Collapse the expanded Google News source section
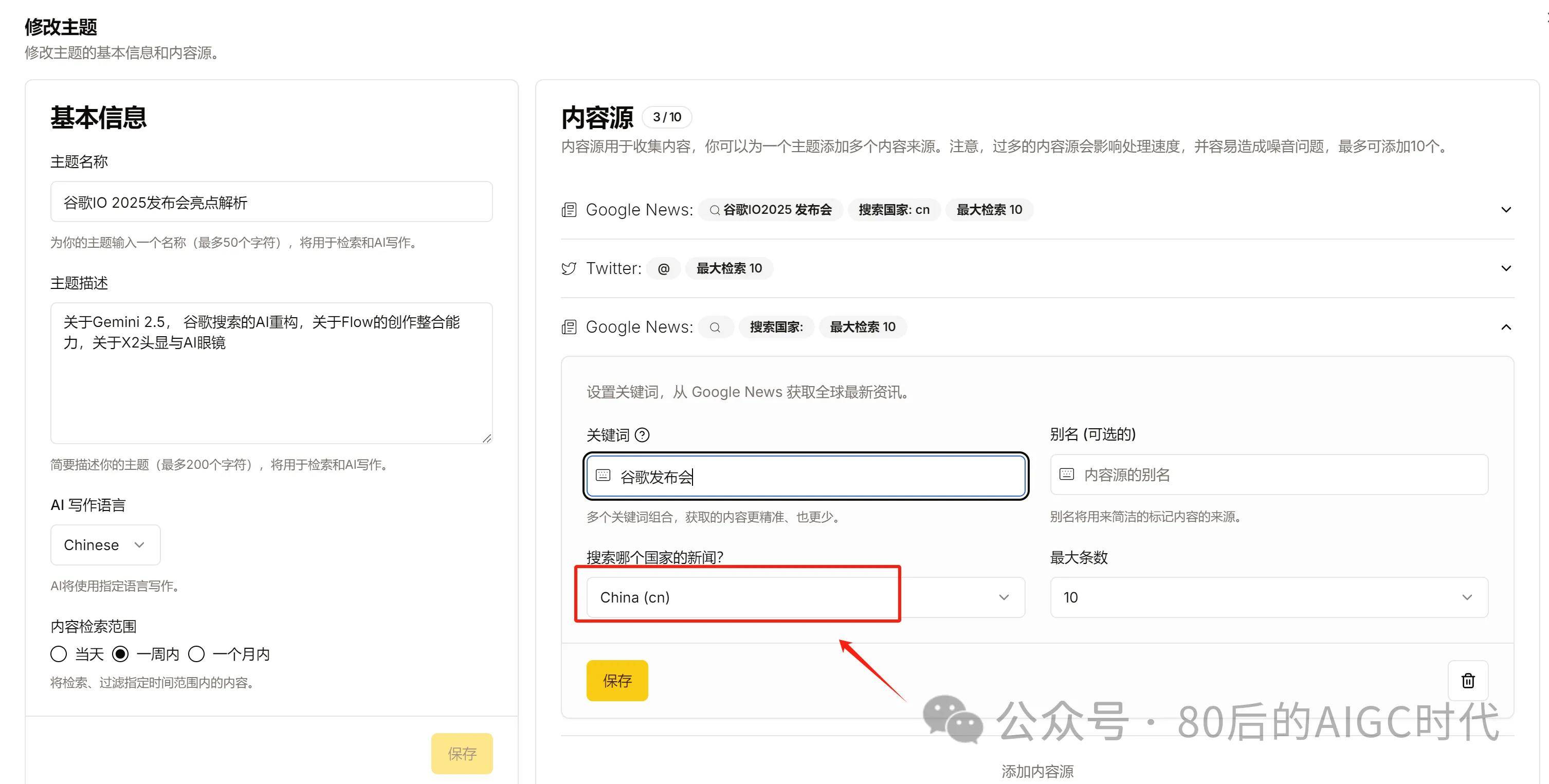The width and height of the screenshot is (1549, 784). click(1506, 327)
